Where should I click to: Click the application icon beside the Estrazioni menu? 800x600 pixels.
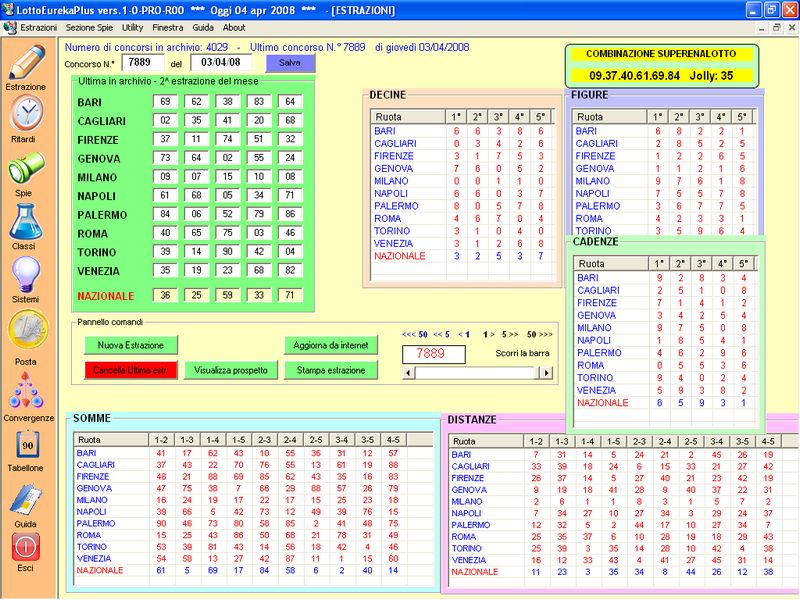tap(10, 28)
